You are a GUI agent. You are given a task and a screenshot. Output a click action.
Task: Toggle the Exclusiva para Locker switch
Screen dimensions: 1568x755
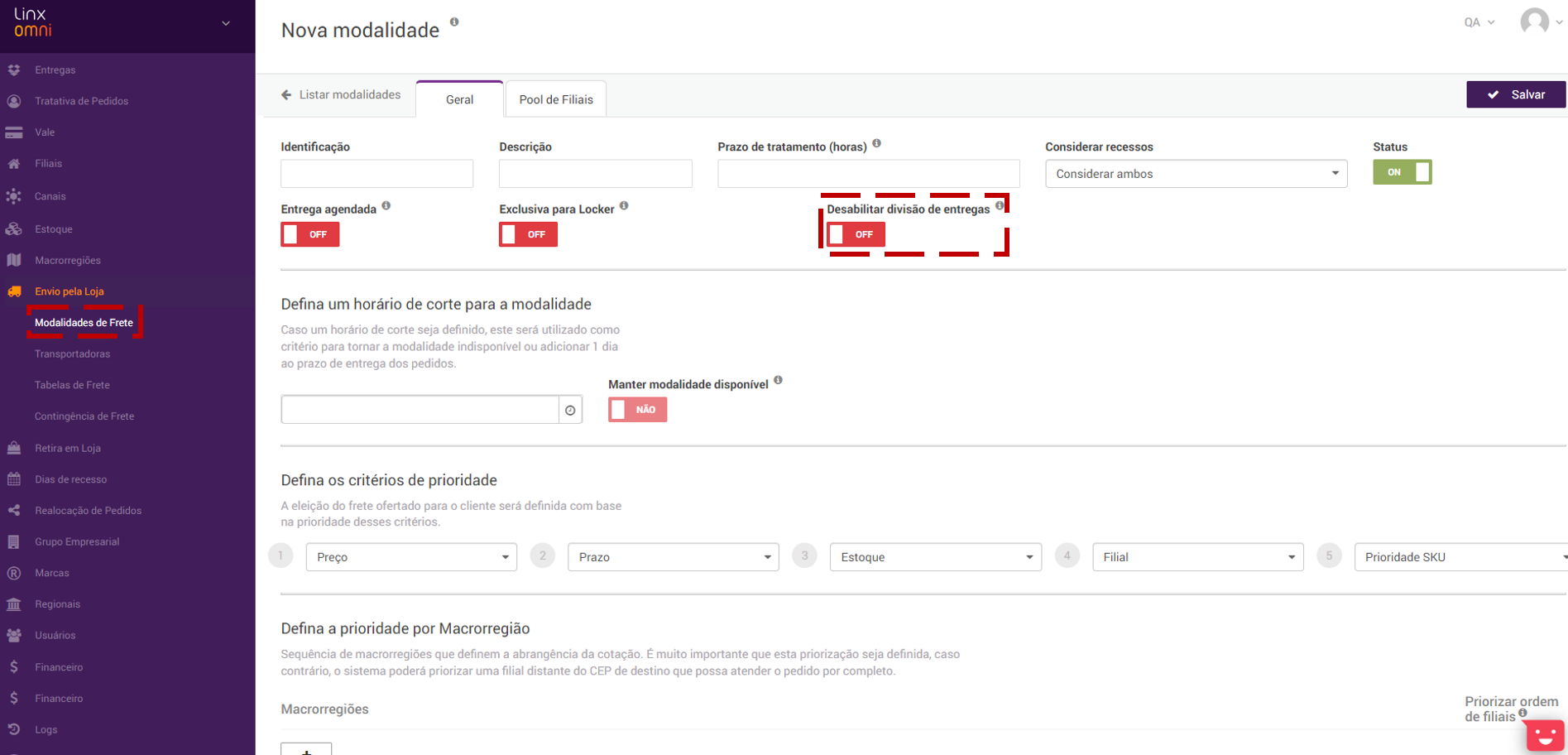click(528, 234)
